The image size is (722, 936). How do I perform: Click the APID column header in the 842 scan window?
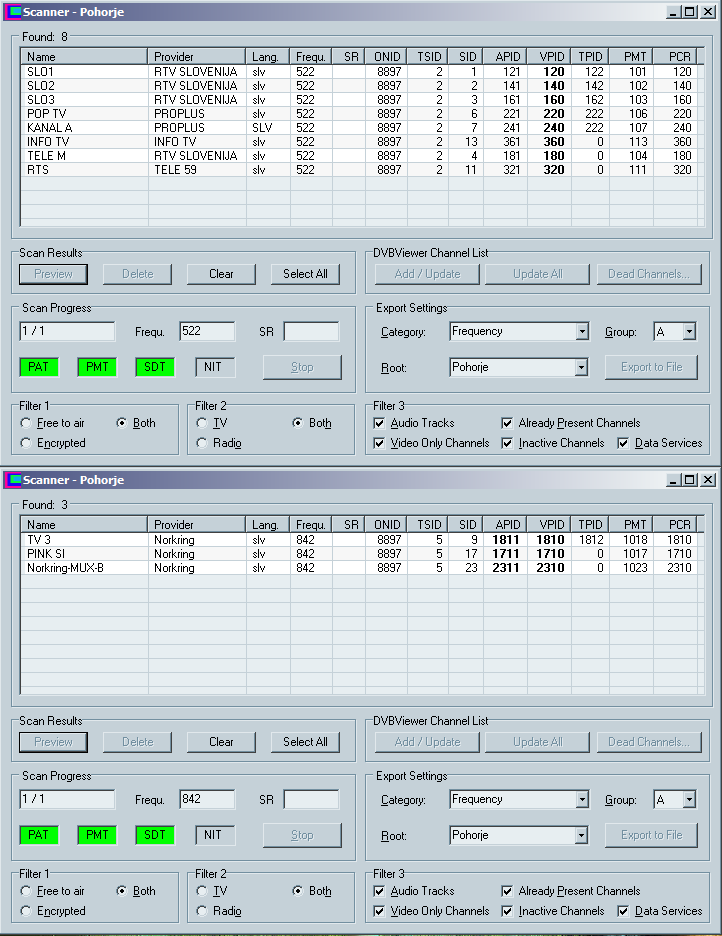coord(505,525)
